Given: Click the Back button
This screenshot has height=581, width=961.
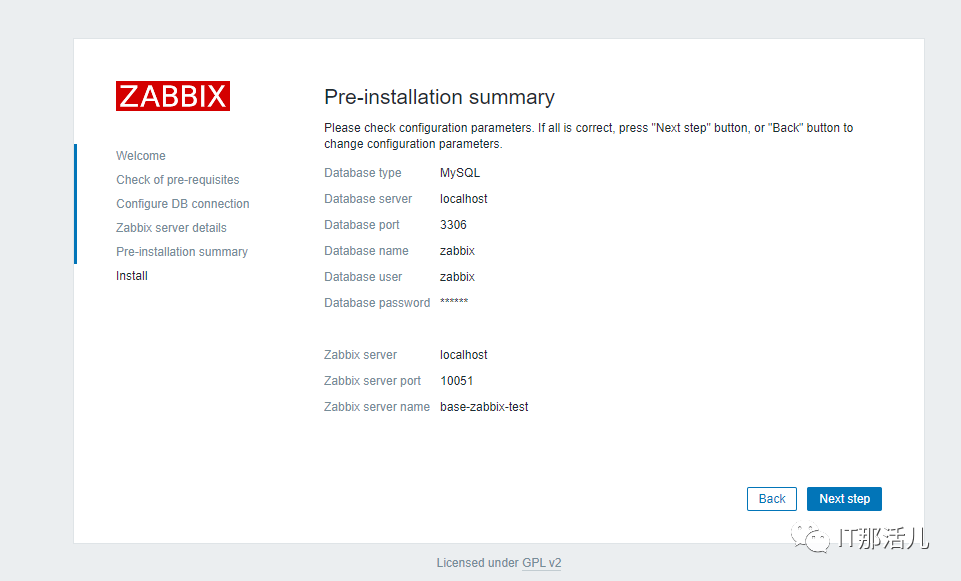Looking at the screenshot, I should [772, 499].
